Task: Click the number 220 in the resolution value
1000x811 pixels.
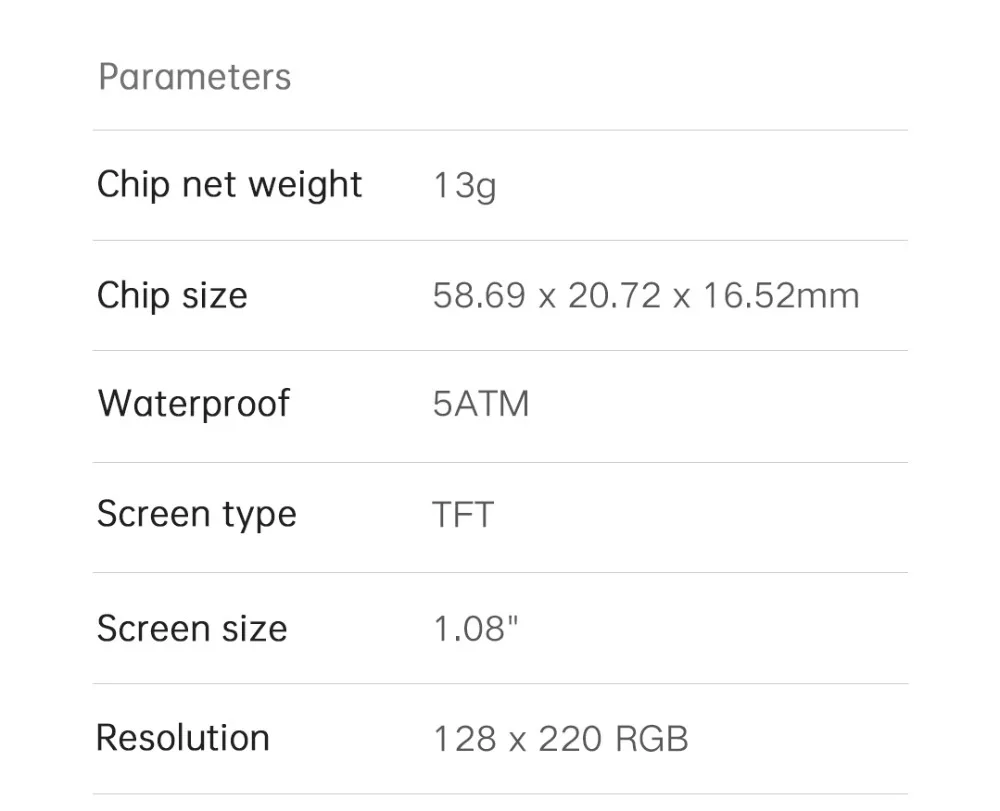Action: tap(570, 740)
